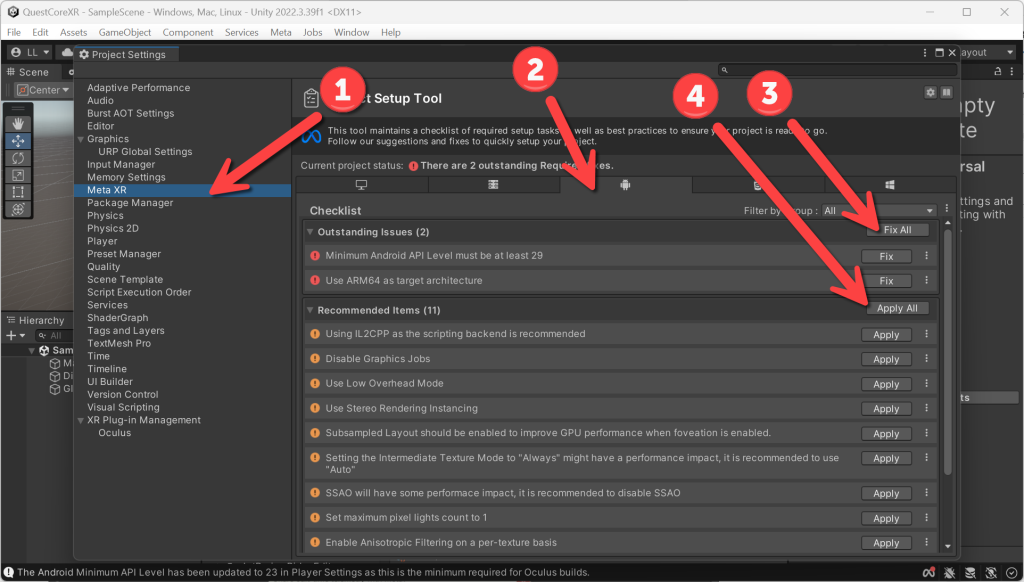Open the Meta menu
1024x582 pixels.
tap(281, 32)
